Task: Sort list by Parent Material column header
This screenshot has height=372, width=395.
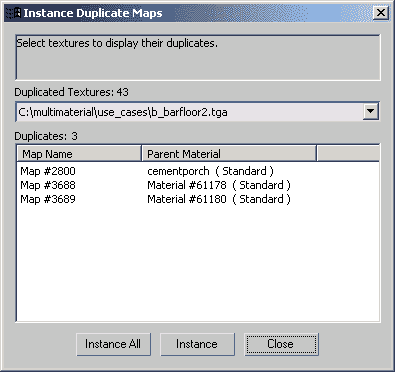Action: [229, 154]
